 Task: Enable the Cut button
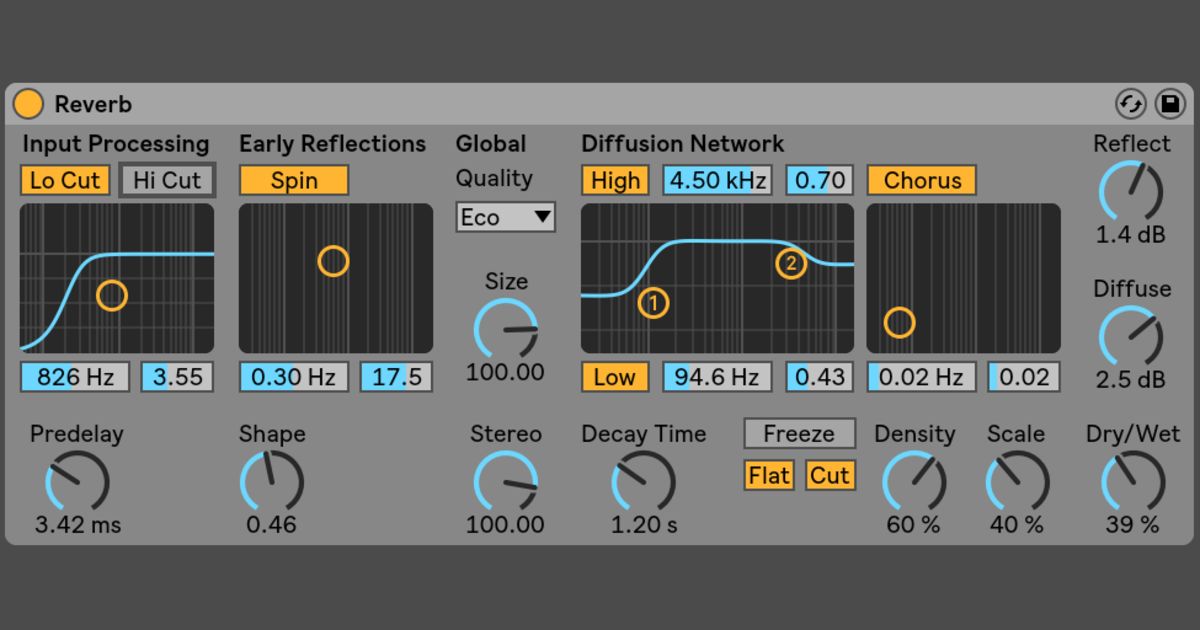pos(830,476)
